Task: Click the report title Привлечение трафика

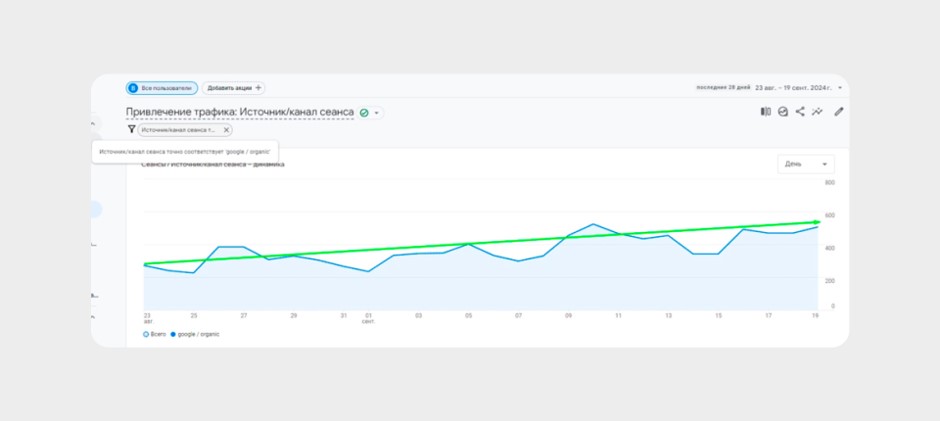Action: click(x=240, y=112)
